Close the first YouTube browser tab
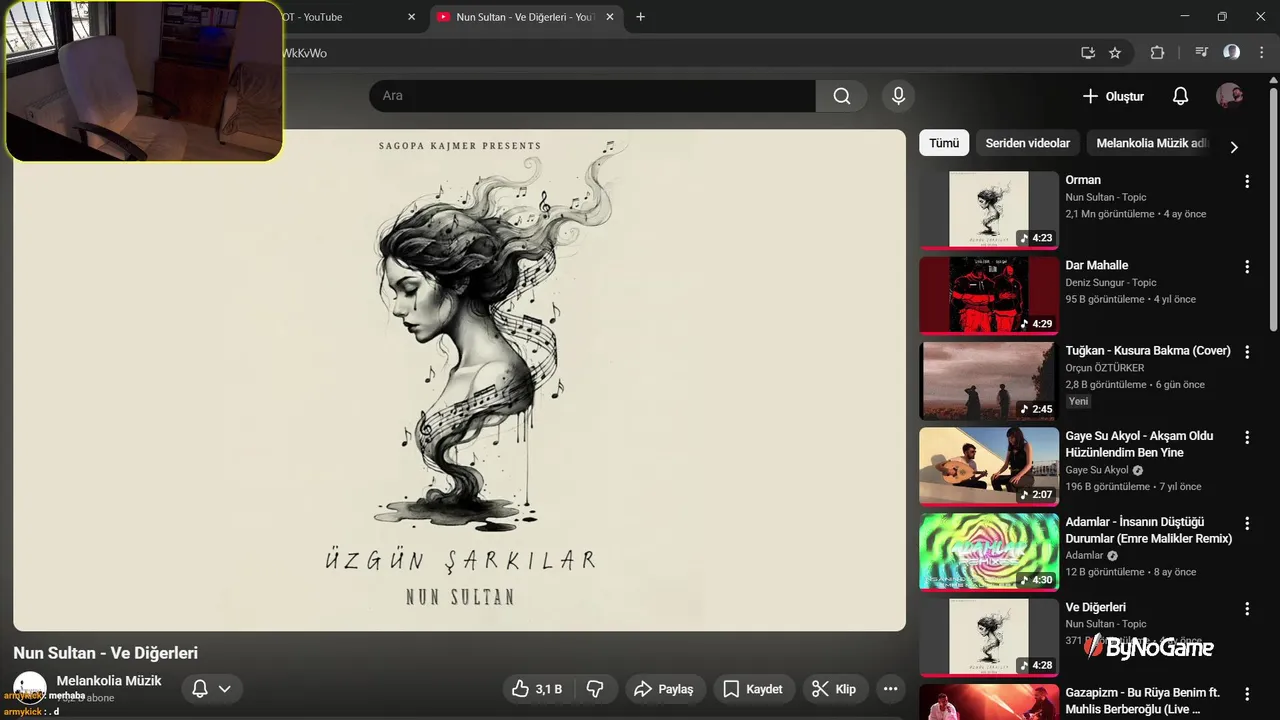Screen dimensions: 1280x720 click(412, 17)
